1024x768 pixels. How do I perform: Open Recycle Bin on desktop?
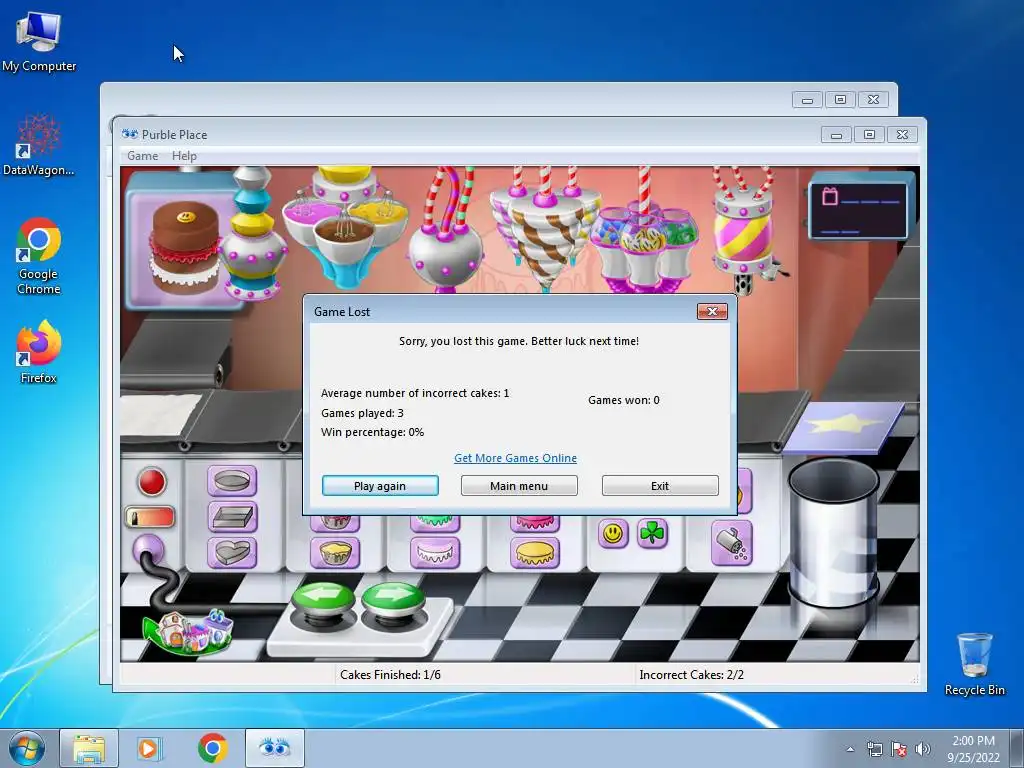coord(974,664)
